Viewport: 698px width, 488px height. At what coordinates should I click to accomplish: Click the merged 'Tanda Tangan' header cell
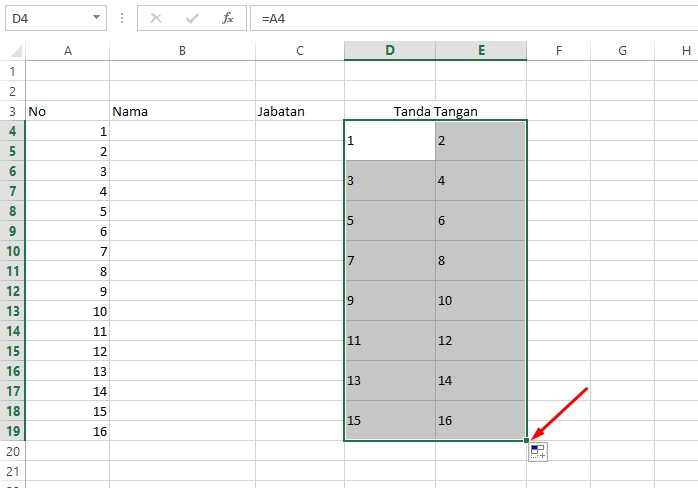click(435, 111)
